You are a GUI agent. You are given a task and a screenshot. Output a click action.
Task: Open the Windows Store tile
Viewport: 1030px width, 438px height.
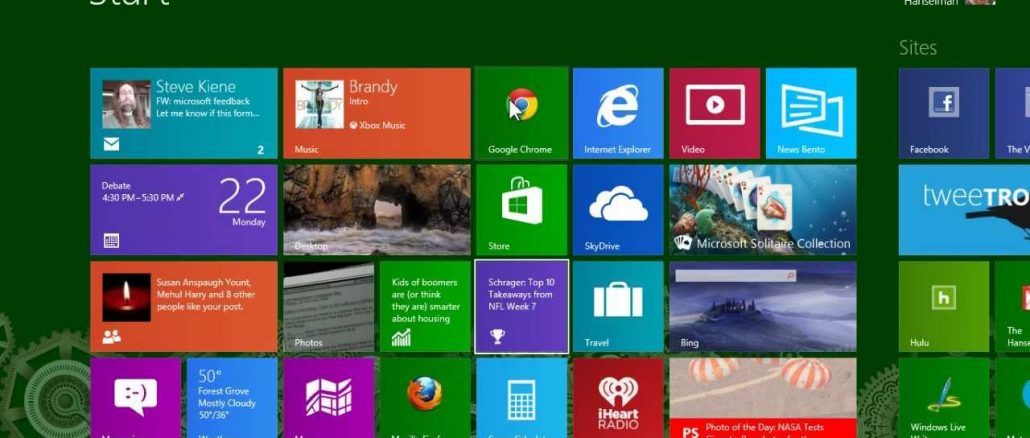point(520,209)
